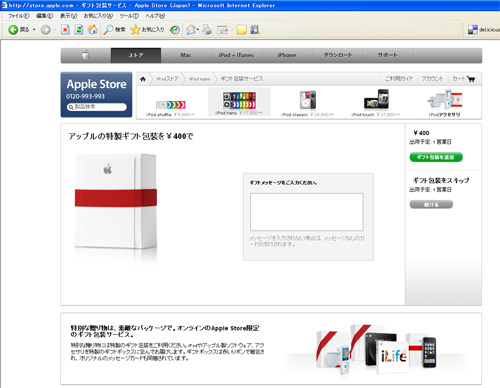Click the Research books toolbar icon
The width and height of the screenshot is (500, 388).
(x=255, y=30)
